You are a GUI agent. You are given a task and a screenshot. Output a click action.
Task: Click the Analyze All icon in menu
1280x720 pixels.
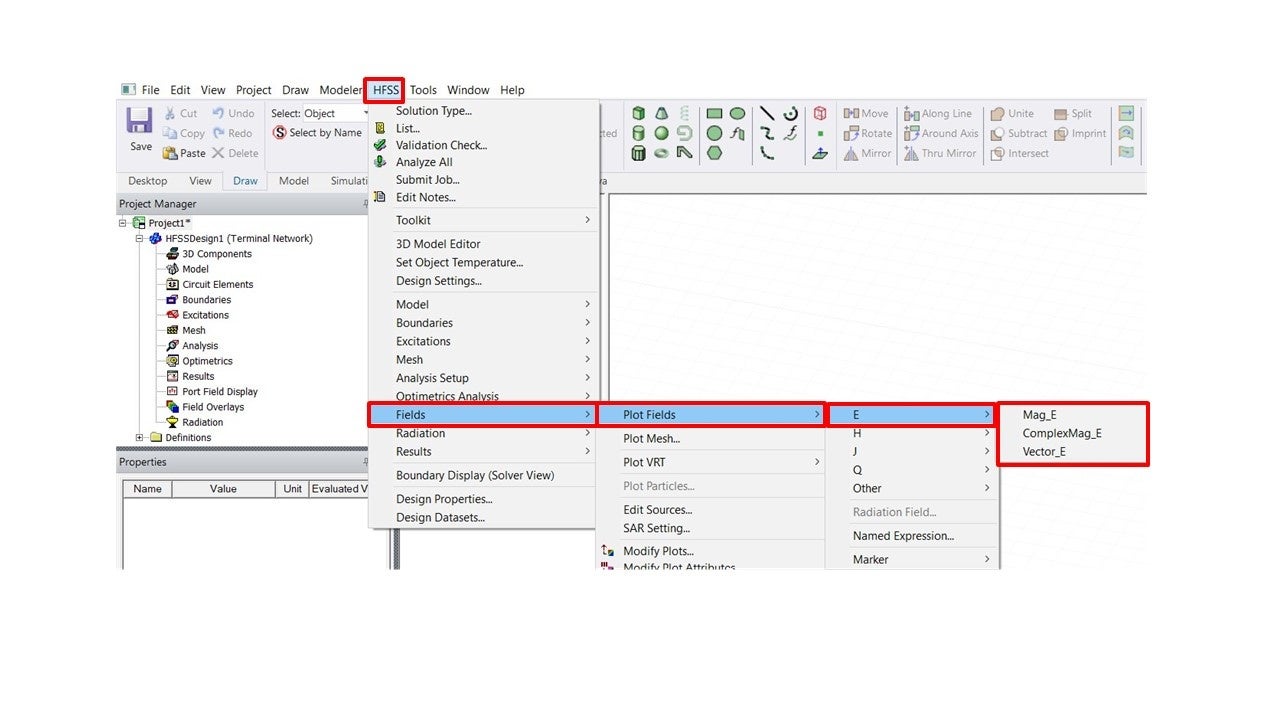point(379,162)
